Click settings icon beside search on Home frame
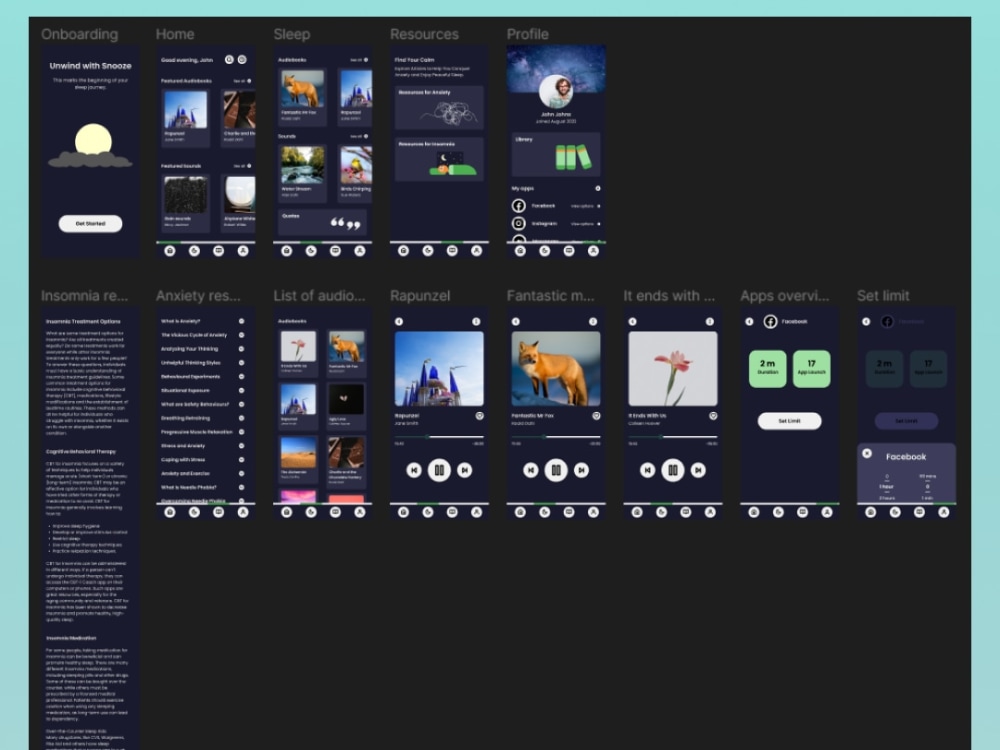The image size is (1000, 750). click(x=242, y=59)
